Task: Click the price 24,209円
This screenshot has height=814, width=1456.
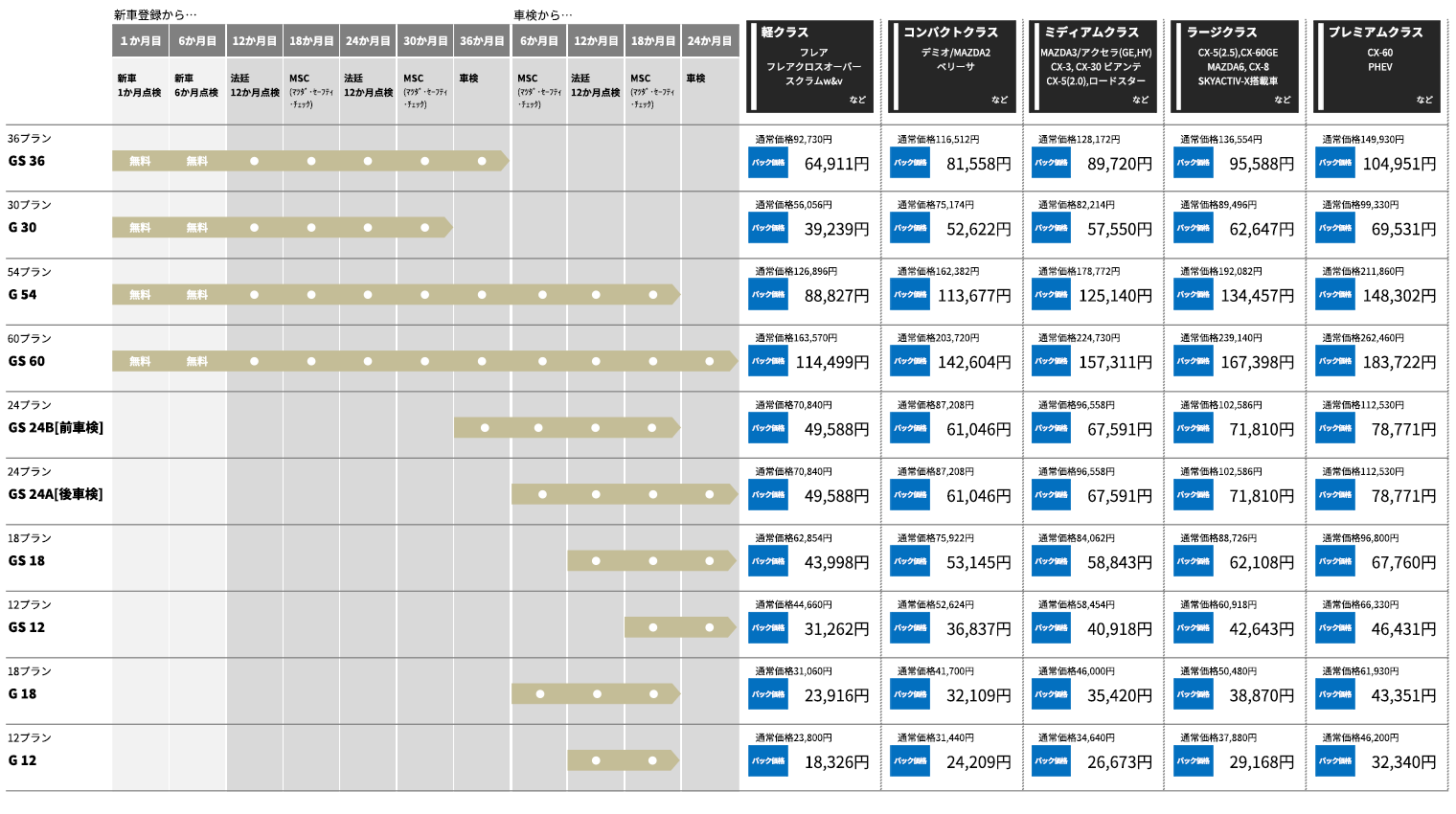Action: pos(979,762)
